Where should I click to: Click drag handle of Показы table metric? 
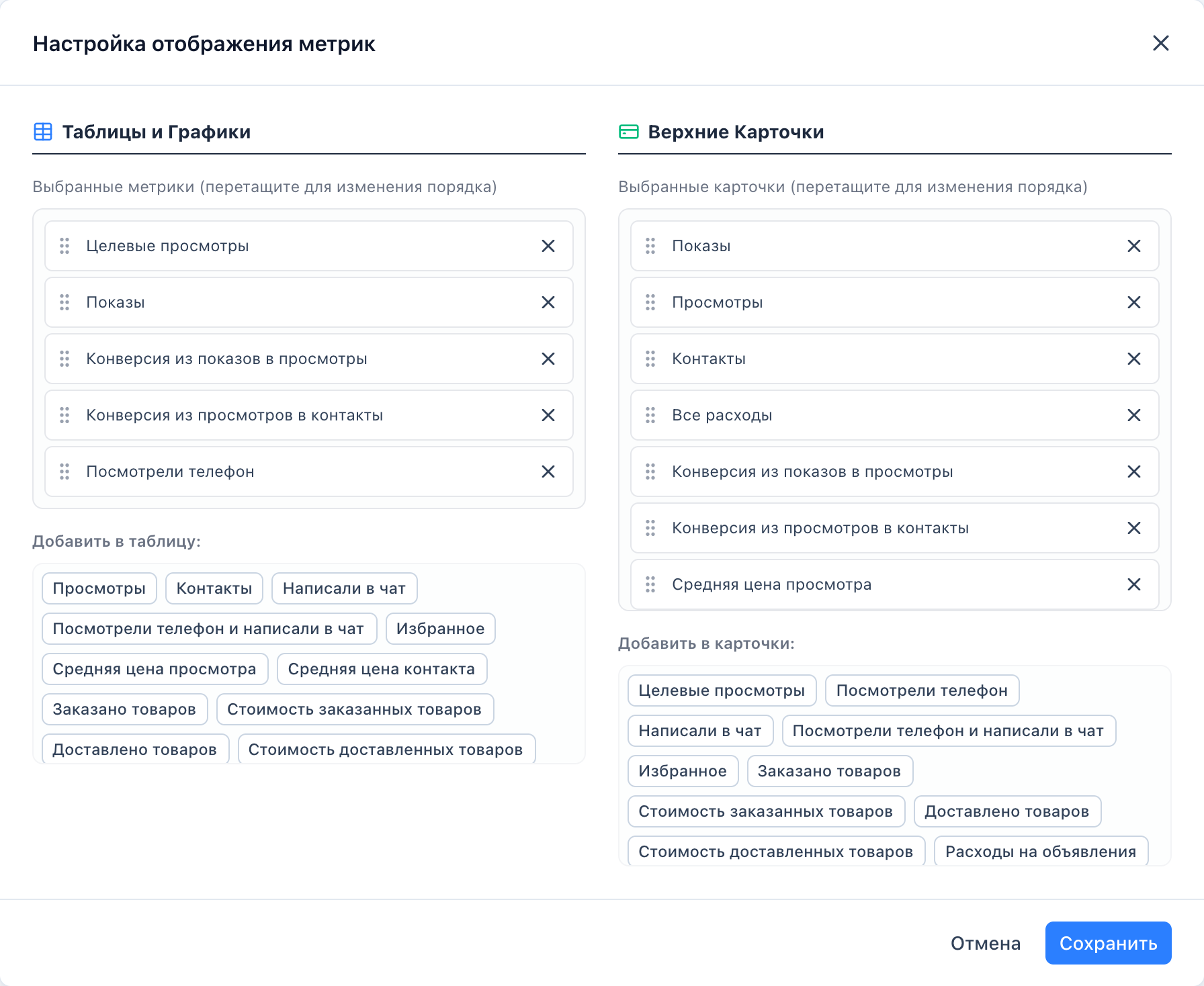[64, 302]
